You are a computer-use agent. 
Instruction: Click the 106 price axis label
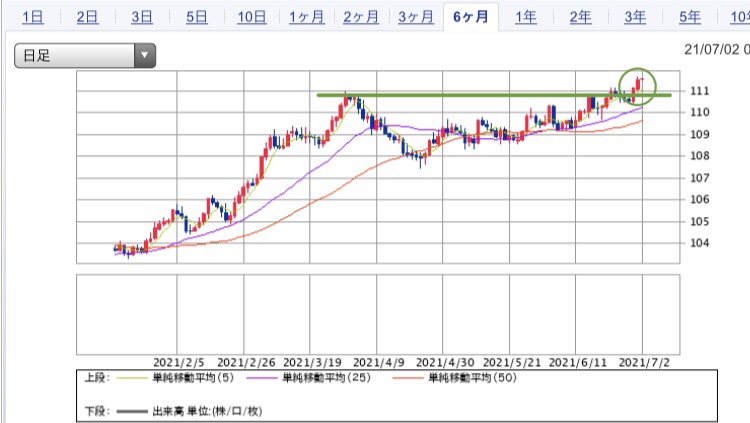pyautogui.click(x=699, y=200)
